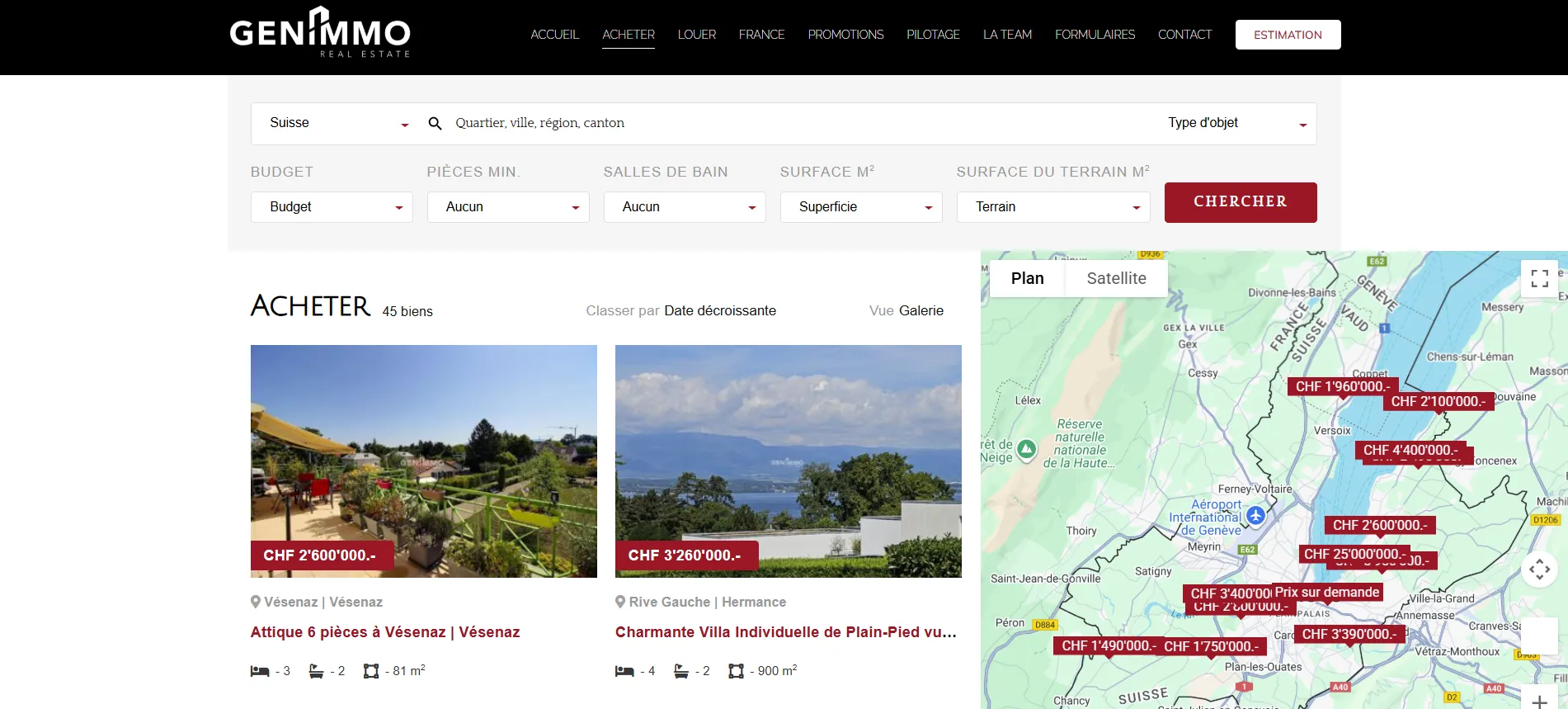Click Vésenaz | Vésenaz location text
This screenshot has height=709, width=1568.
point(323,602)
